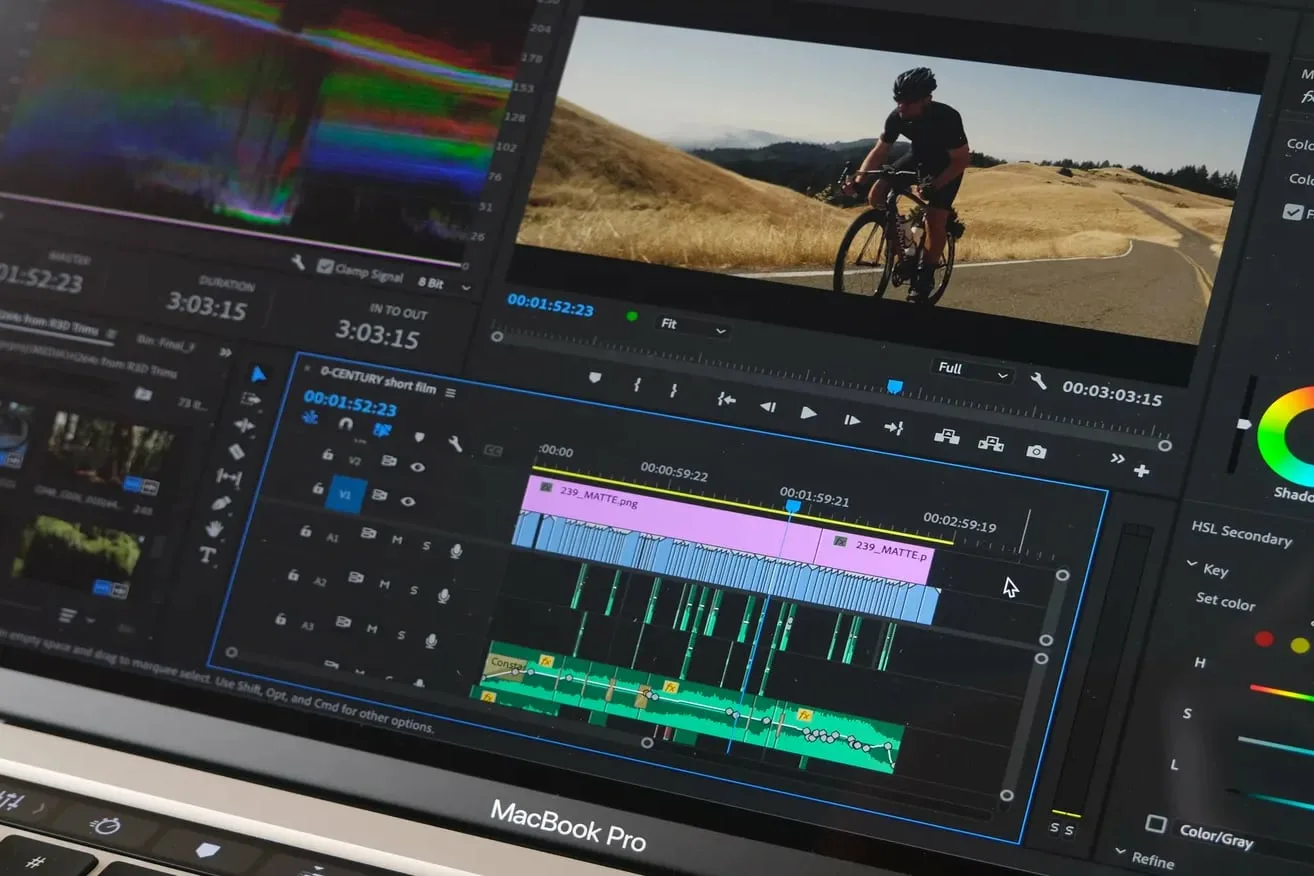The width and height of the screenshot is (1314, 876).
Task: Mute audio track A1
Action: pos(396,541)
